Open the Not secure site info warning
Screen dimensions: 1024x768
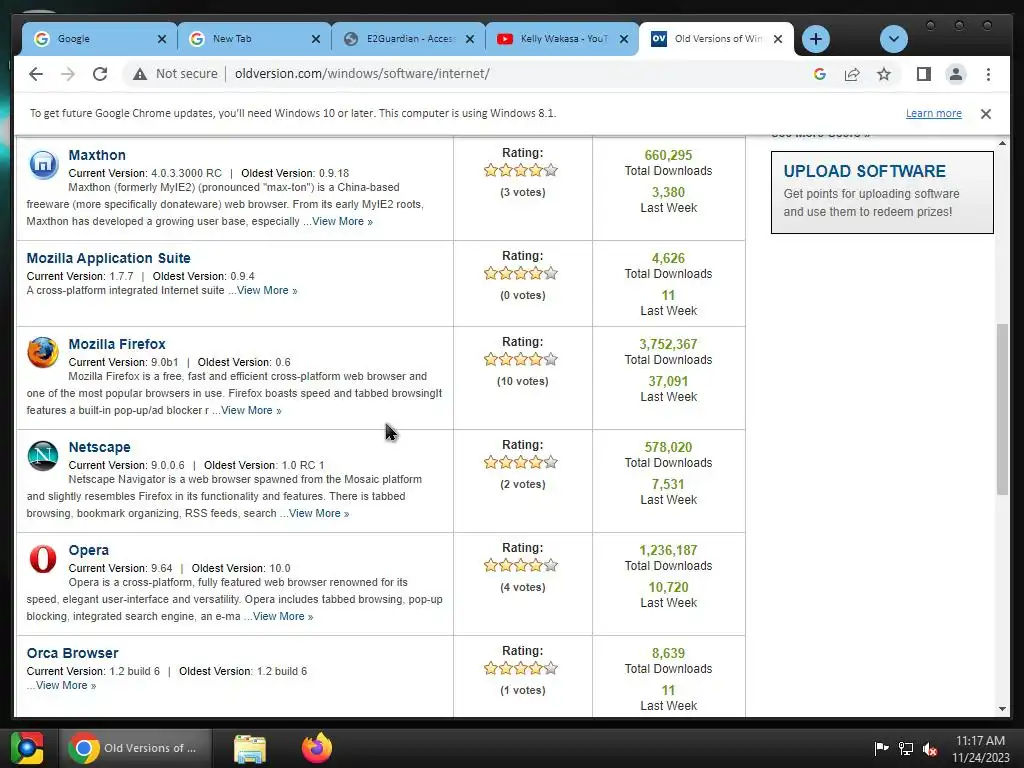pyautogui.click(x=175, y=74)
